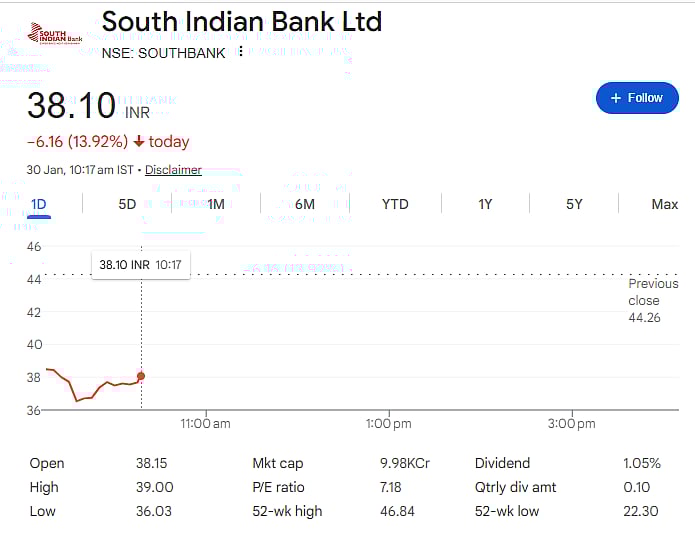Select the 1D chart range tab

tap(39, 204)
